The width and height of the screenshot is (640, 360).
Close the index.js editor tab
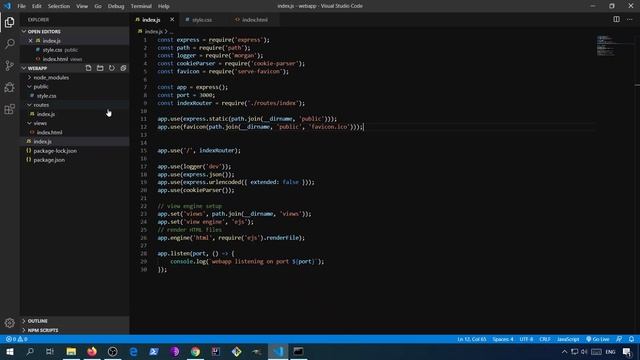click(x=172, y=20)
